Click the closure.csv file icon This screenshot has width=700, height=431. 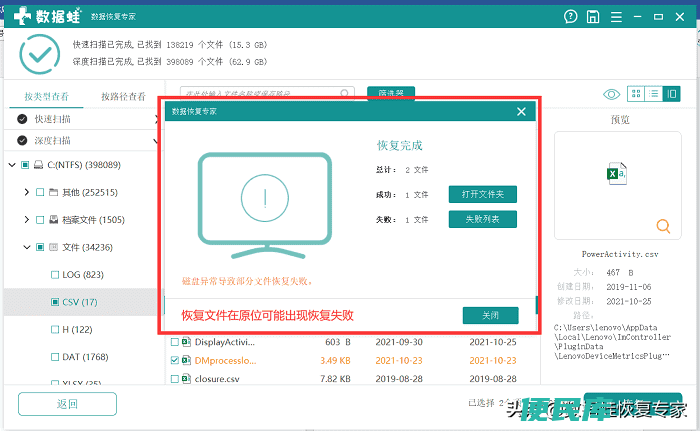pyautogui.click(x=186, y=379)
